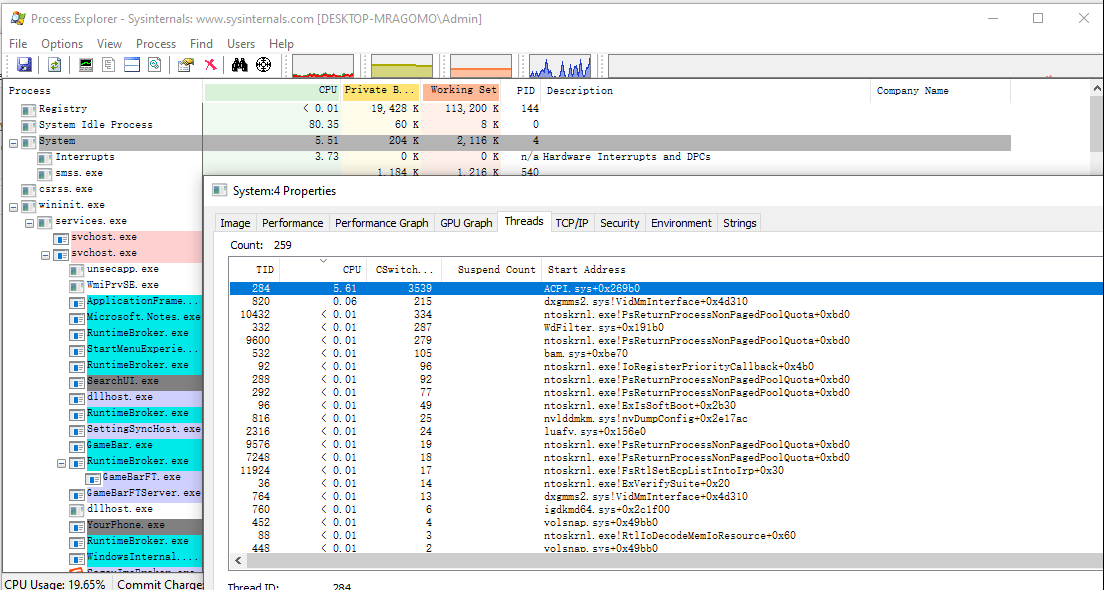Image resolution: width=1104 pixels, height=590 pixels.
Task: Click the YourPhone.exe process icon
Action: pos(77,526)
